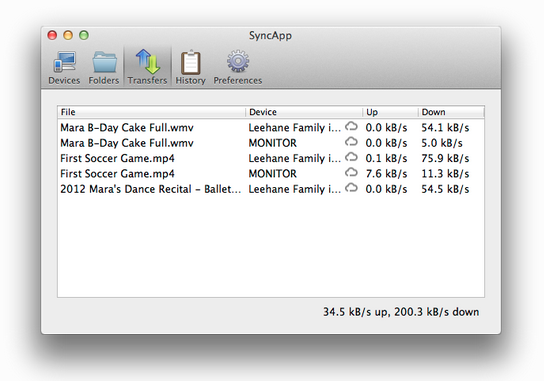Select First Soccer Game.mp4 with MONITOR device

[271, 173]
